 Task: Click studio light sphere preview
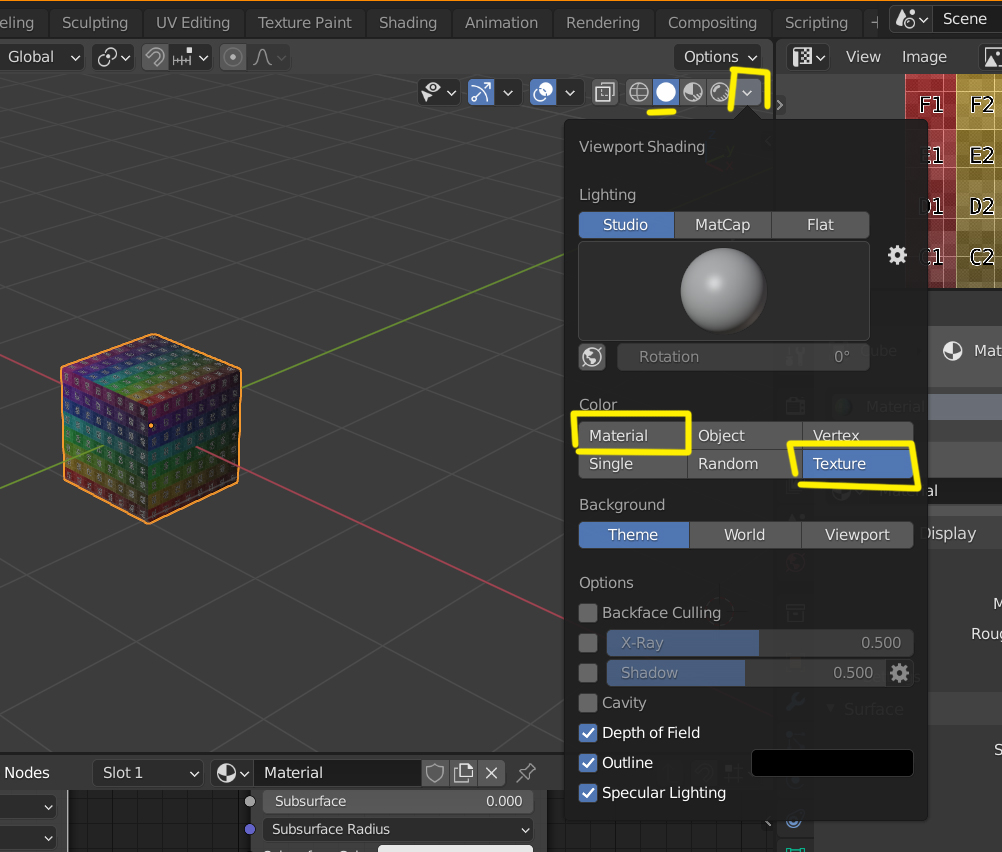click(x=724, y=291)
